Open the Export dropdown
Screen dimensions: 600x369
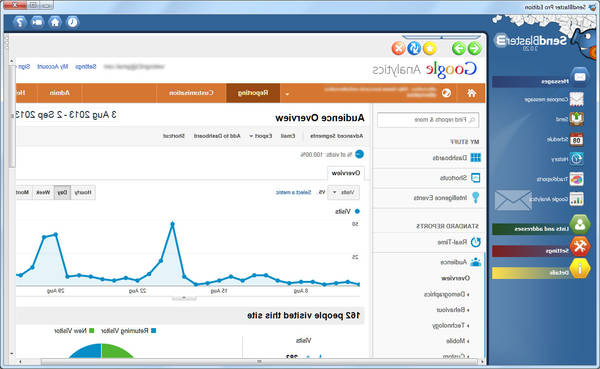pos(260,136)
